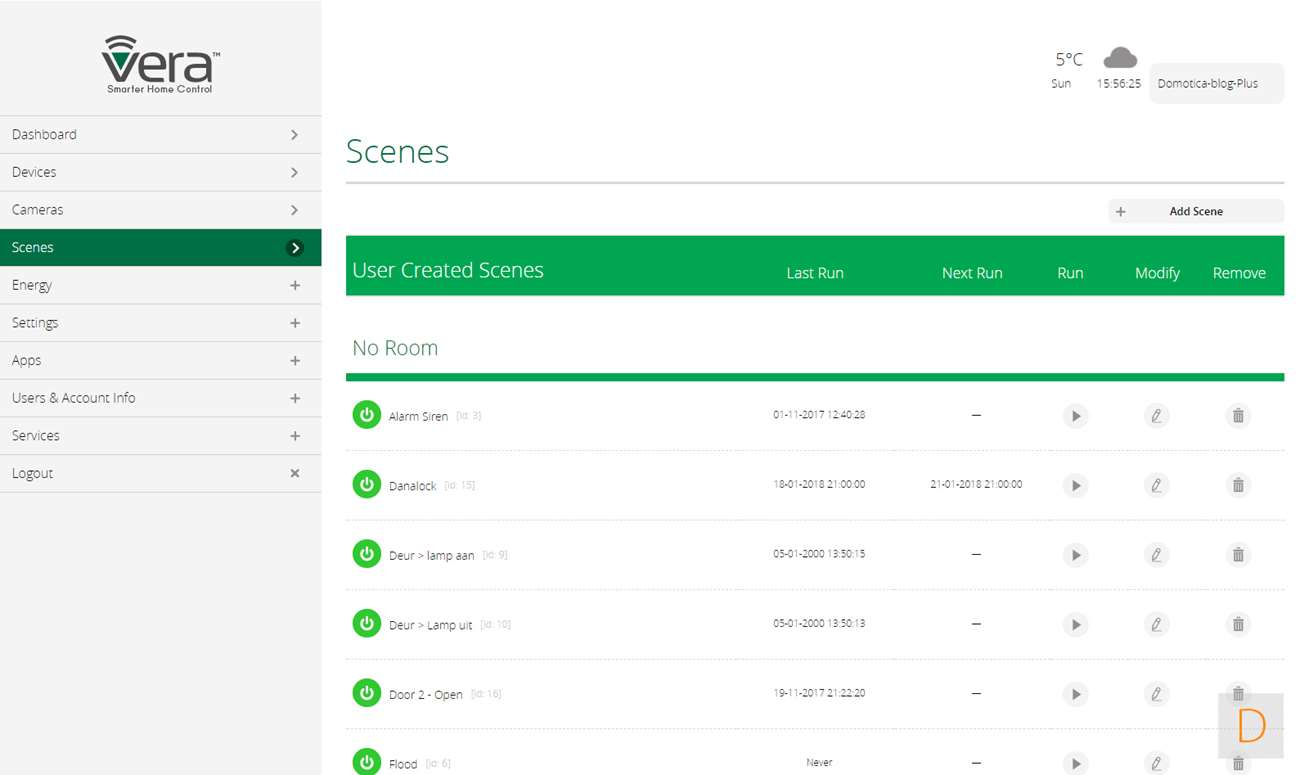The width and height of the screenshot is (1300, 775).
Task: Click the Add Scene button
Action: [1195, 211]
